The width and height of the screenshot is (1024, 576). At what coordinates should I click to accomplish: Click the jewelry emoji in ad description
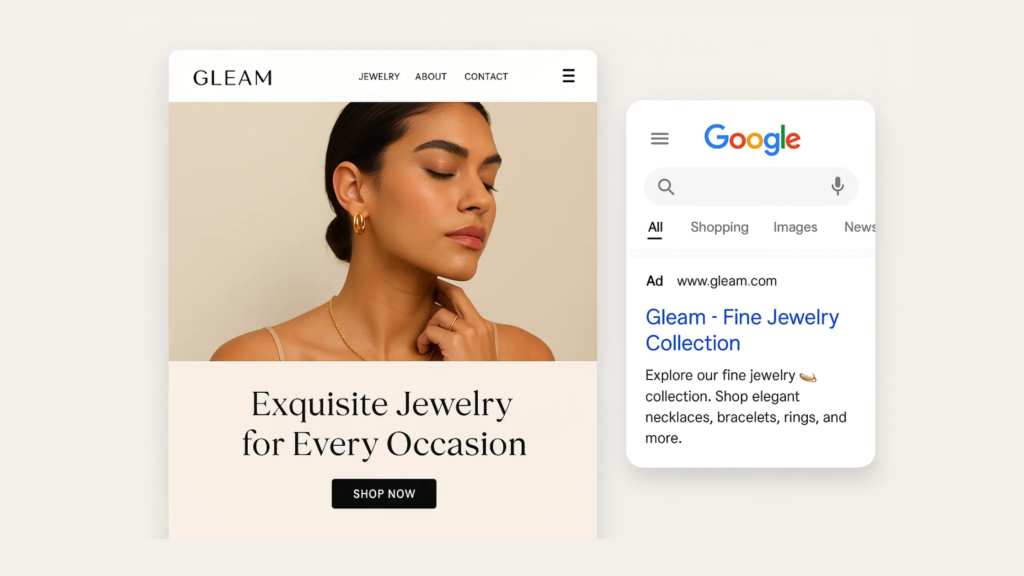point(808,376)
